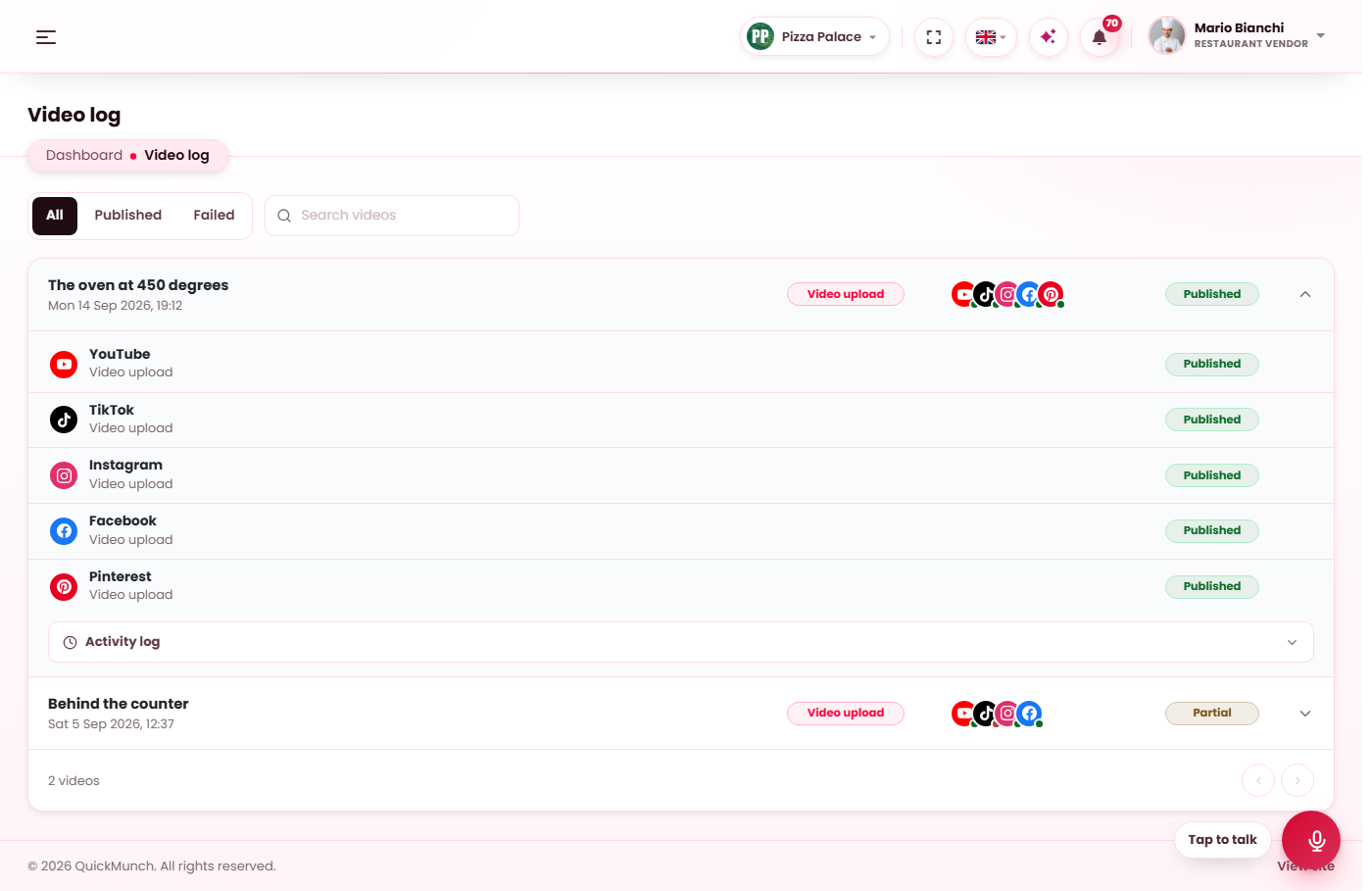
Task: Switch to the Failed filter tab
Action: tap(214, 216)
